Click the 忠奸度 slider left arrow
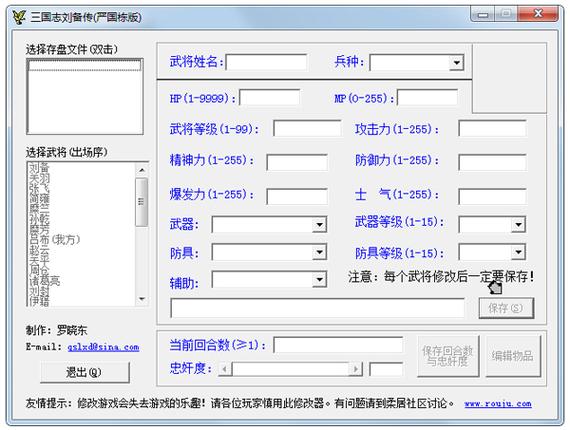Screen dimensions: 570x430 click(x=225, y=369)
